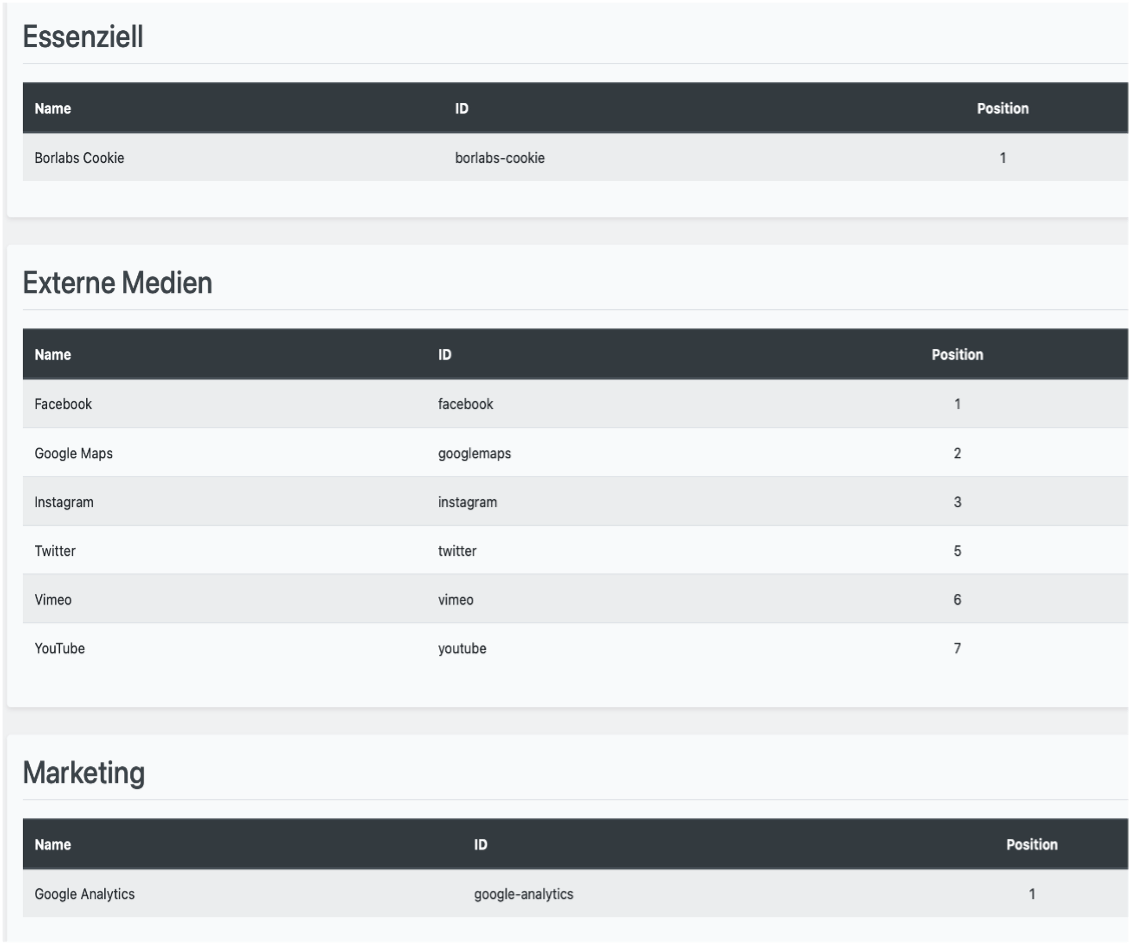Select the Instagram name entry
This screenshot has height=947, width=1133.
click(64, 502)
